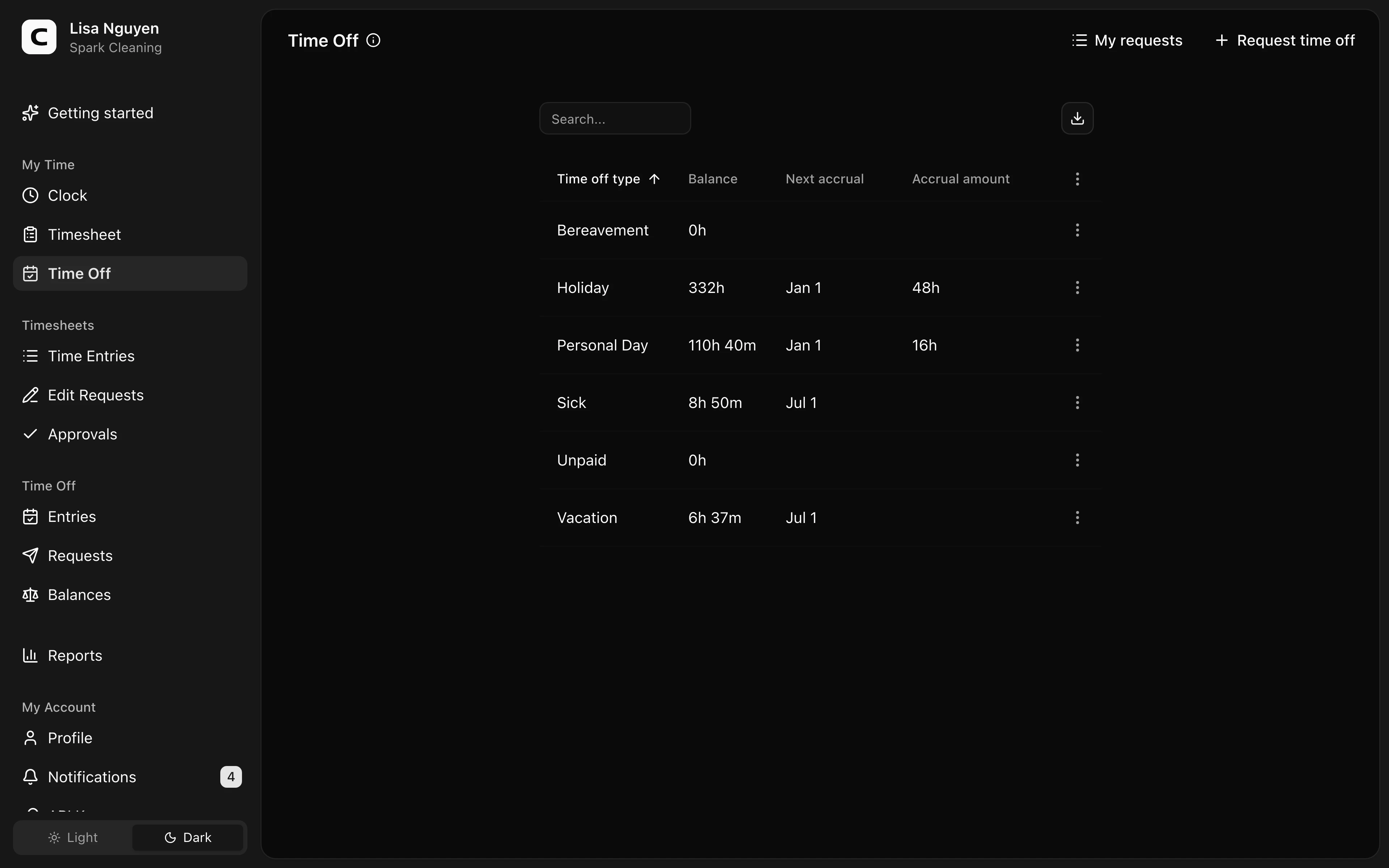Open the Time Off info icon

click(373, 40)
